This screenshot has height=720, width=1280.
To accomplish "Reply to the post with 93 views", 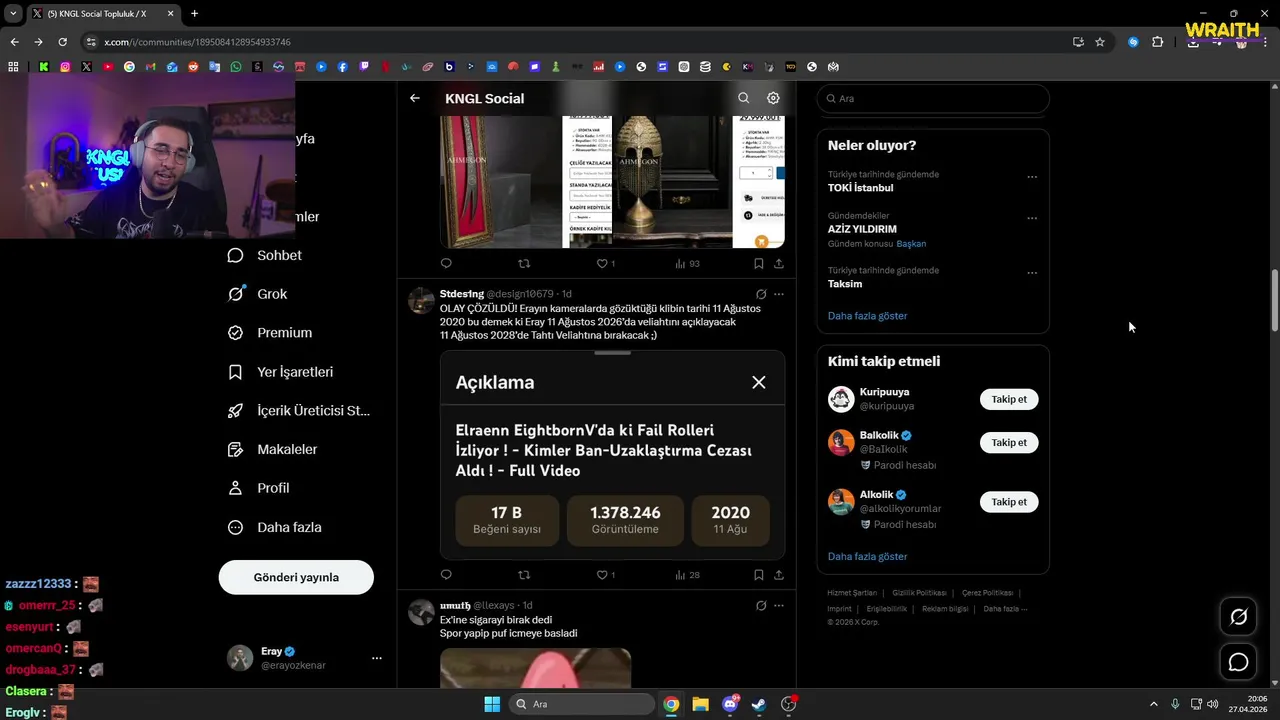I will click(x=446, y=264).
